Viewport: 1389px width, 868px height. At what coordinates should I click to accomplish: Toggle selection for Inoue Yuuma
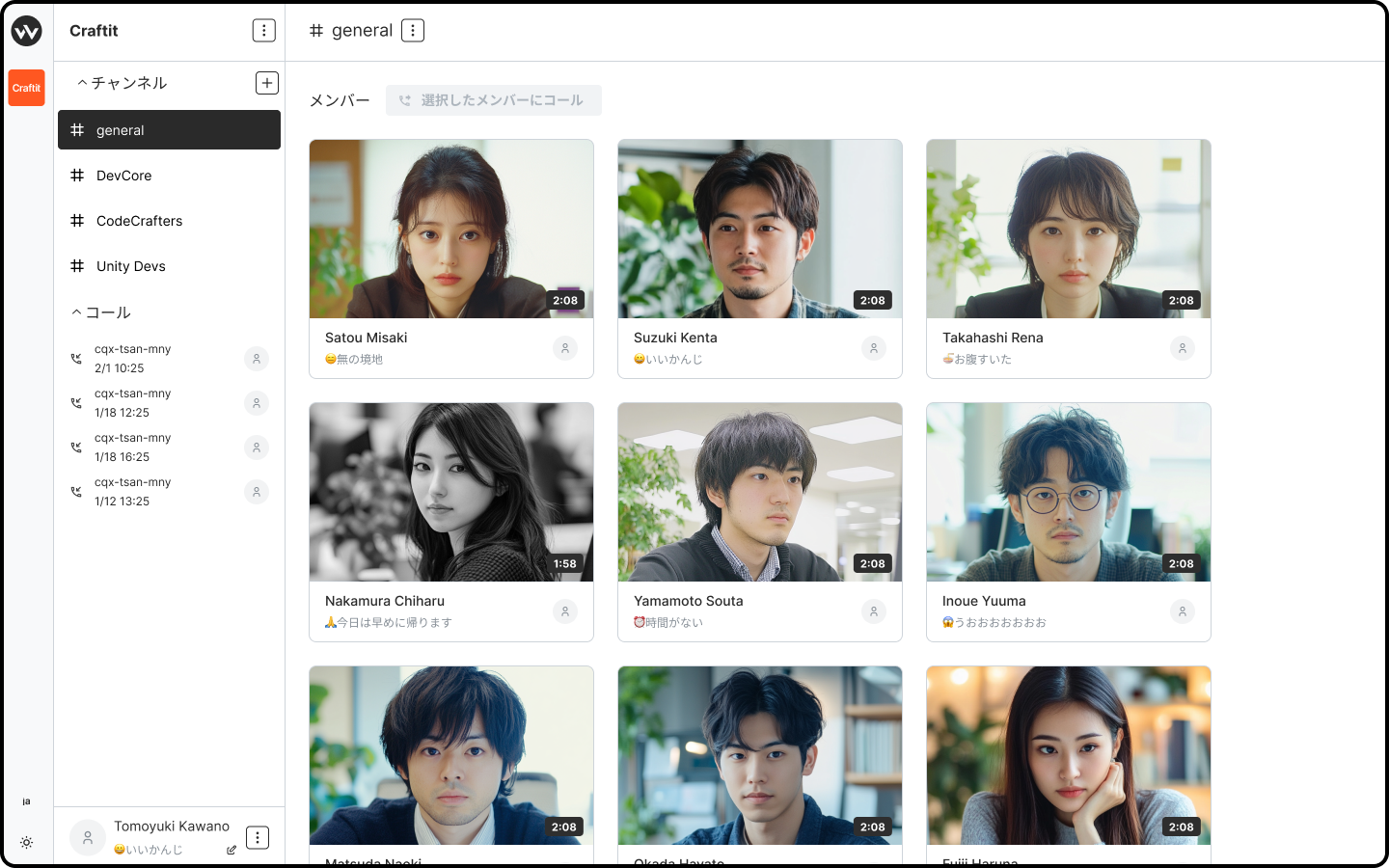[x=1183, y=611]
